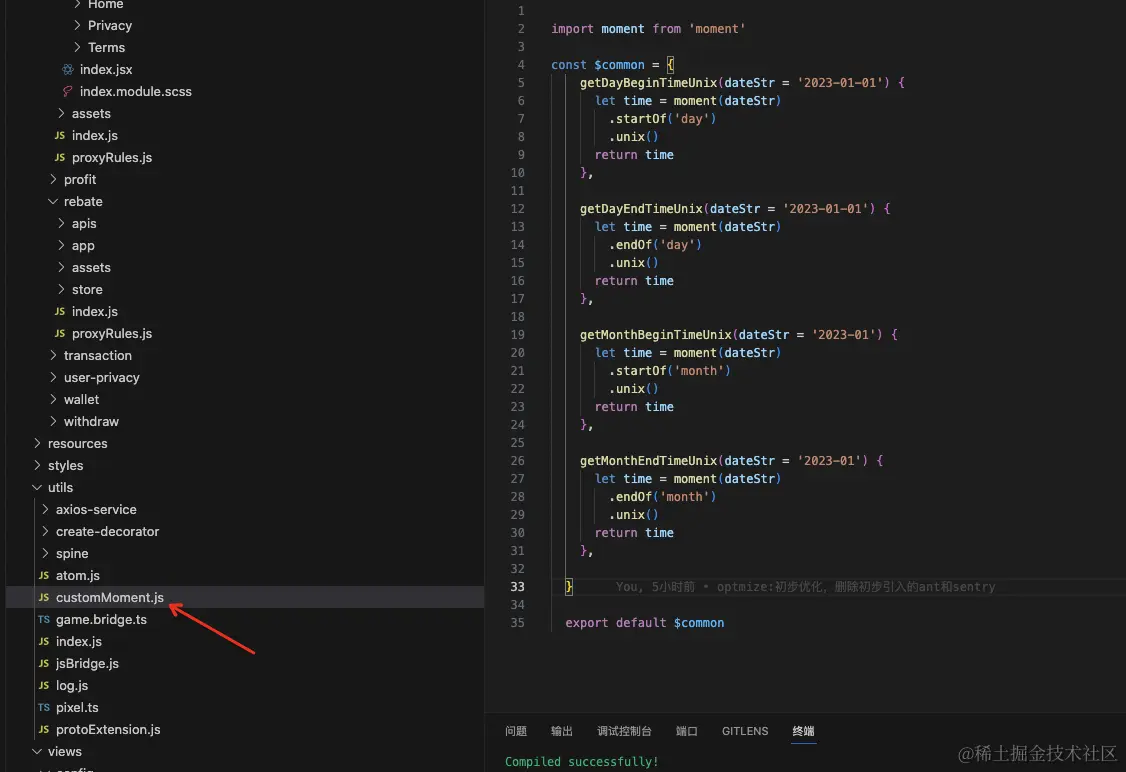Click getMonthBeginTimeUnix function name
This screenshot has width=1126, height=772.
click(656, 335)
